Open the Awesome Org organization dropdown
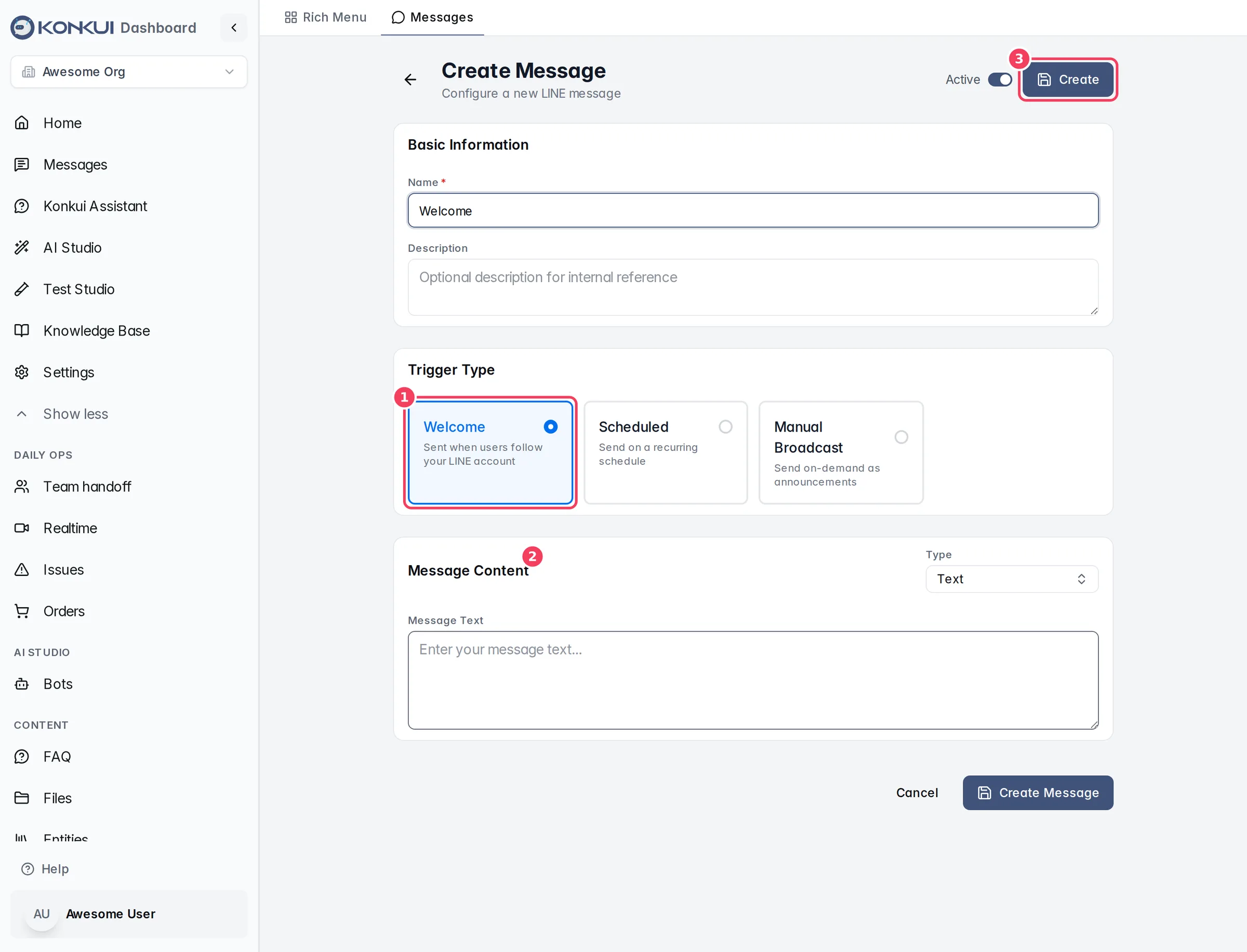This screenshot has height=952, width=1247. (x=129, y=71)
